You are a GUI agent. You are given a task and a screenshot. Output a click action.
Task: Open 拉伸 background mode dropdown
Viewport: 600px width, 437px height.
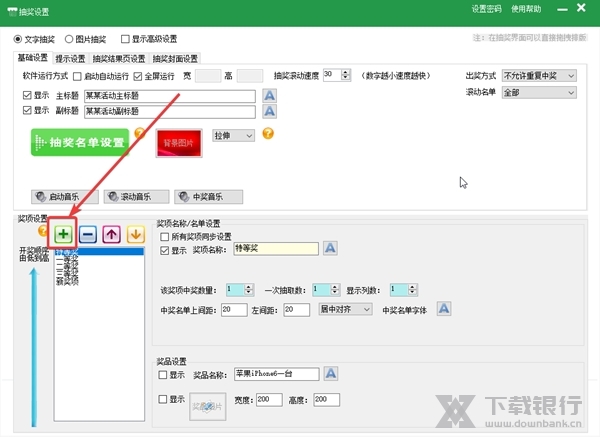233,136
